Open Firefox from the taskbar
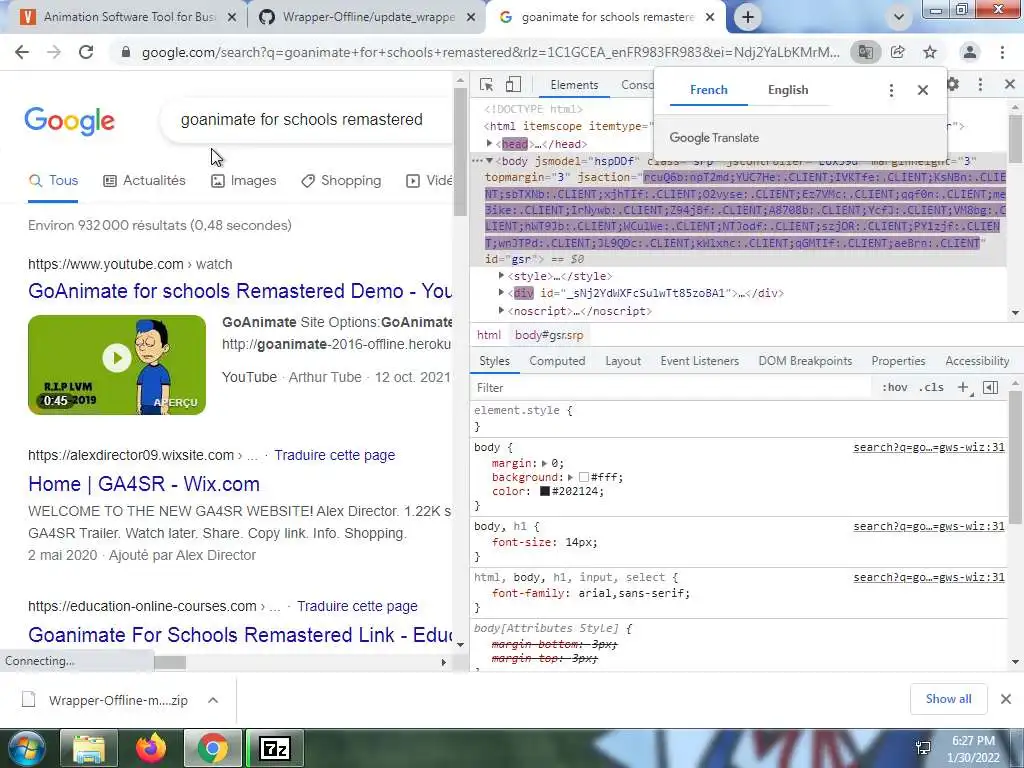 [151, 748]
